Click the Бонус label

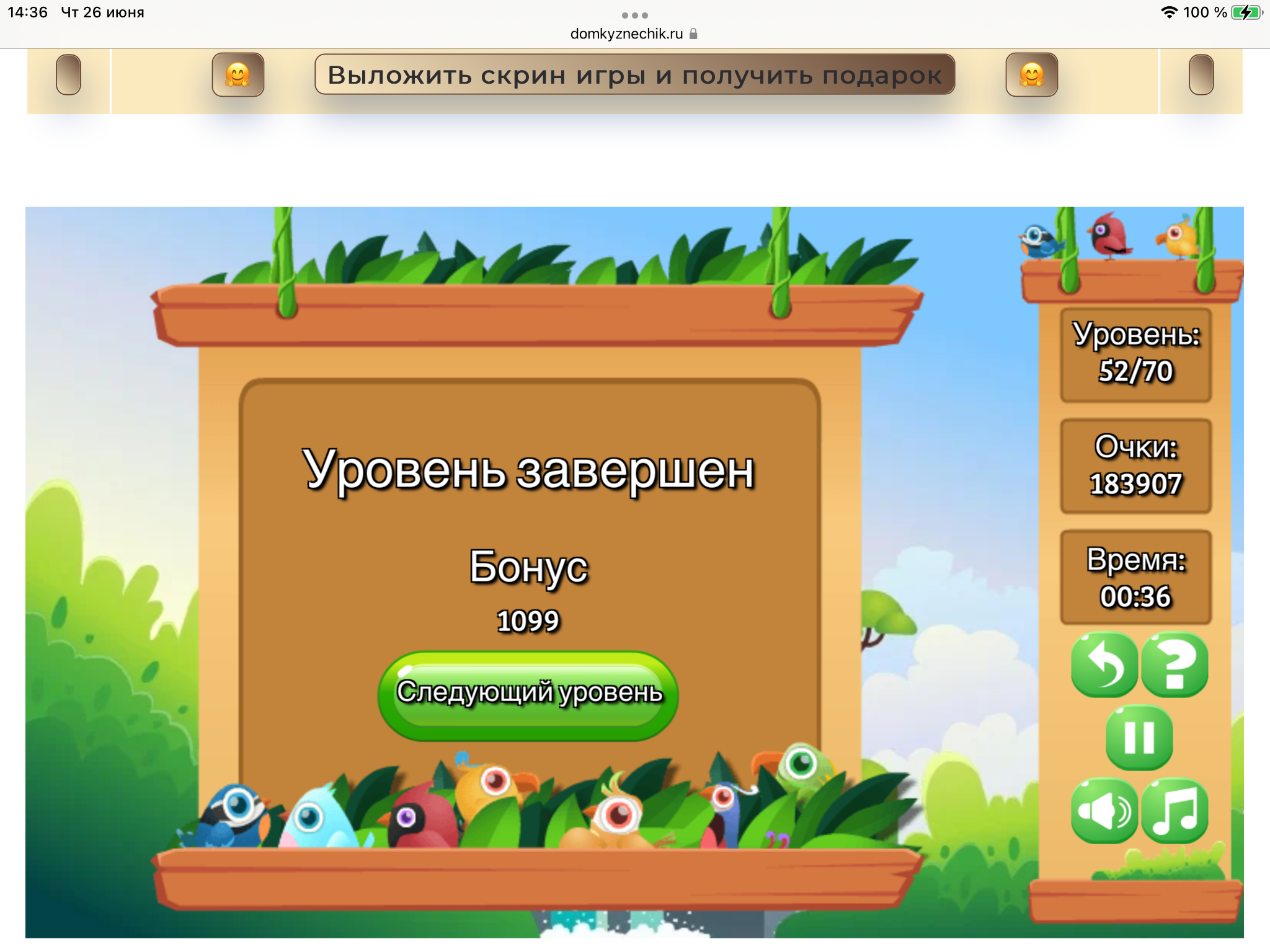pyautogui.click(x=528, y=567)
